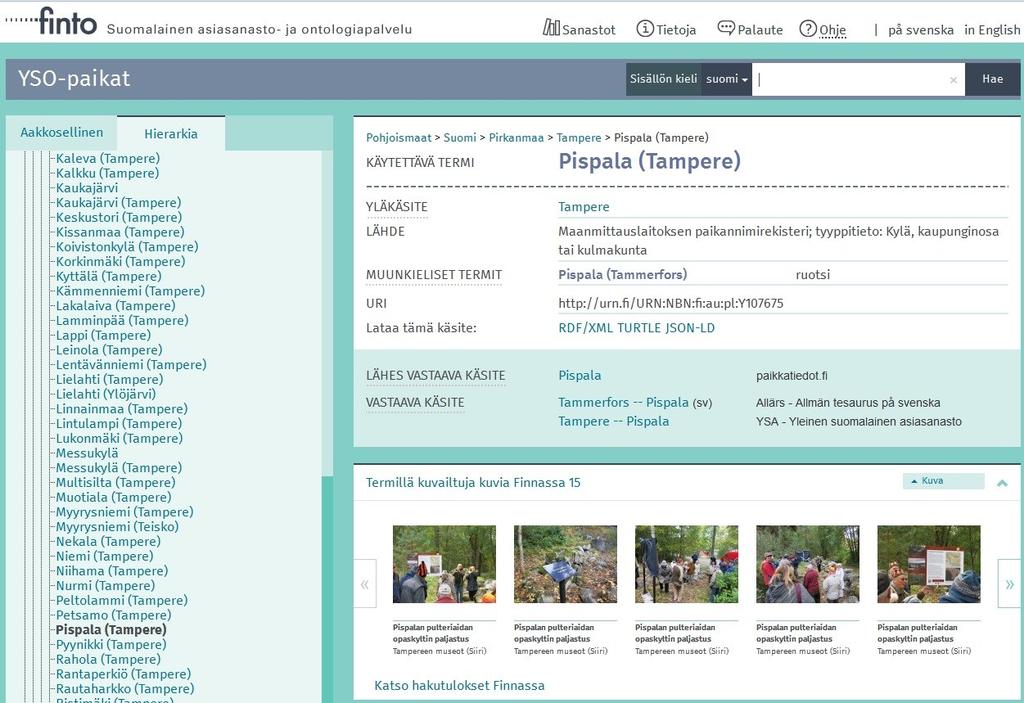Switch language to in English
The image size is (1024, 703).
click(x=992, y=29)
